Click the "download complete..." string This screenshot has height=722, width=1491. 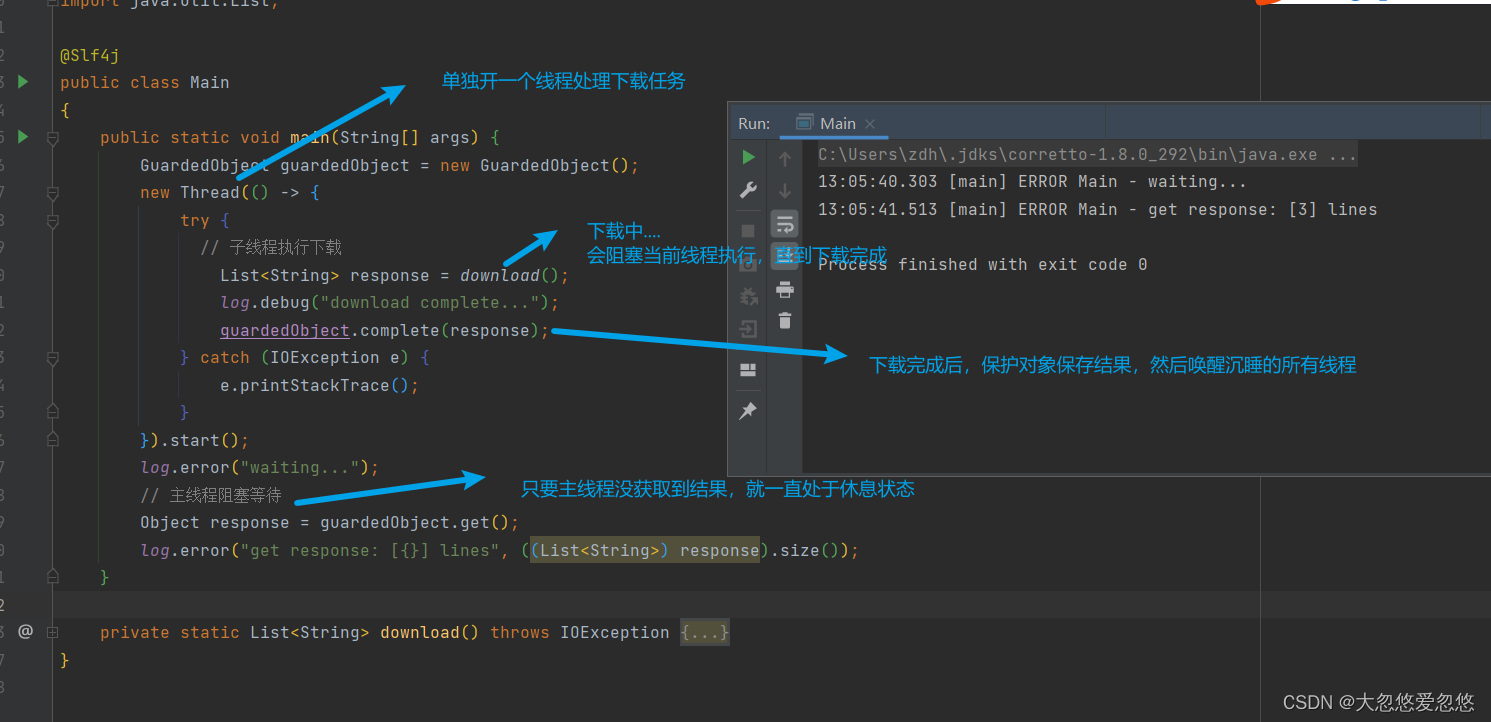(435, 302)
